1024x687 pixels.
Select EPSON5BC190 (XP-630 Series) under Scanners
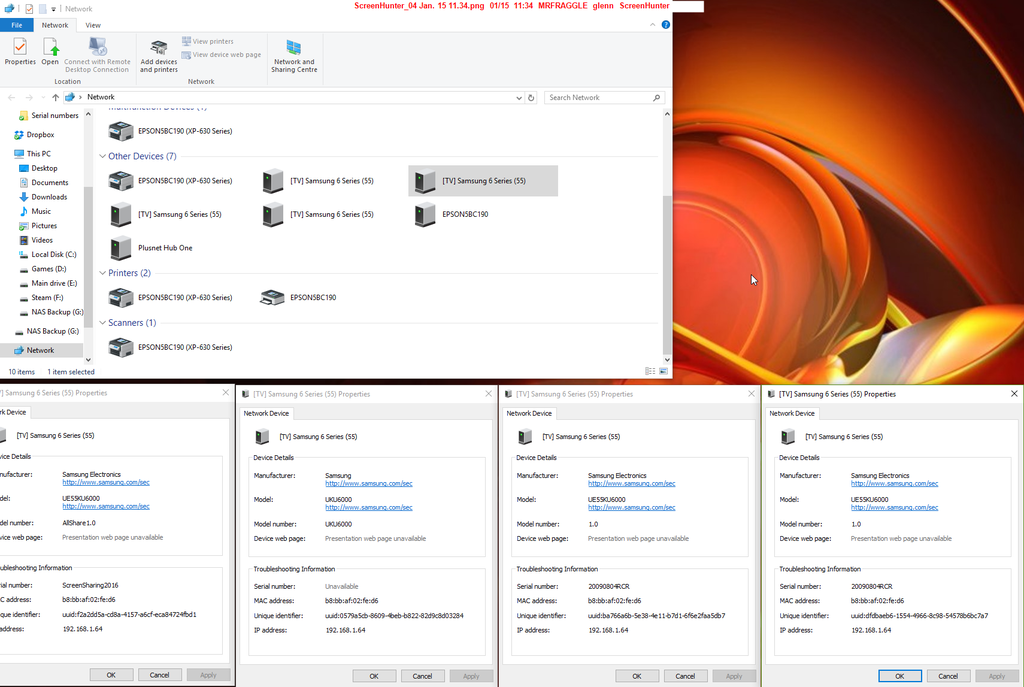(170, 347)
